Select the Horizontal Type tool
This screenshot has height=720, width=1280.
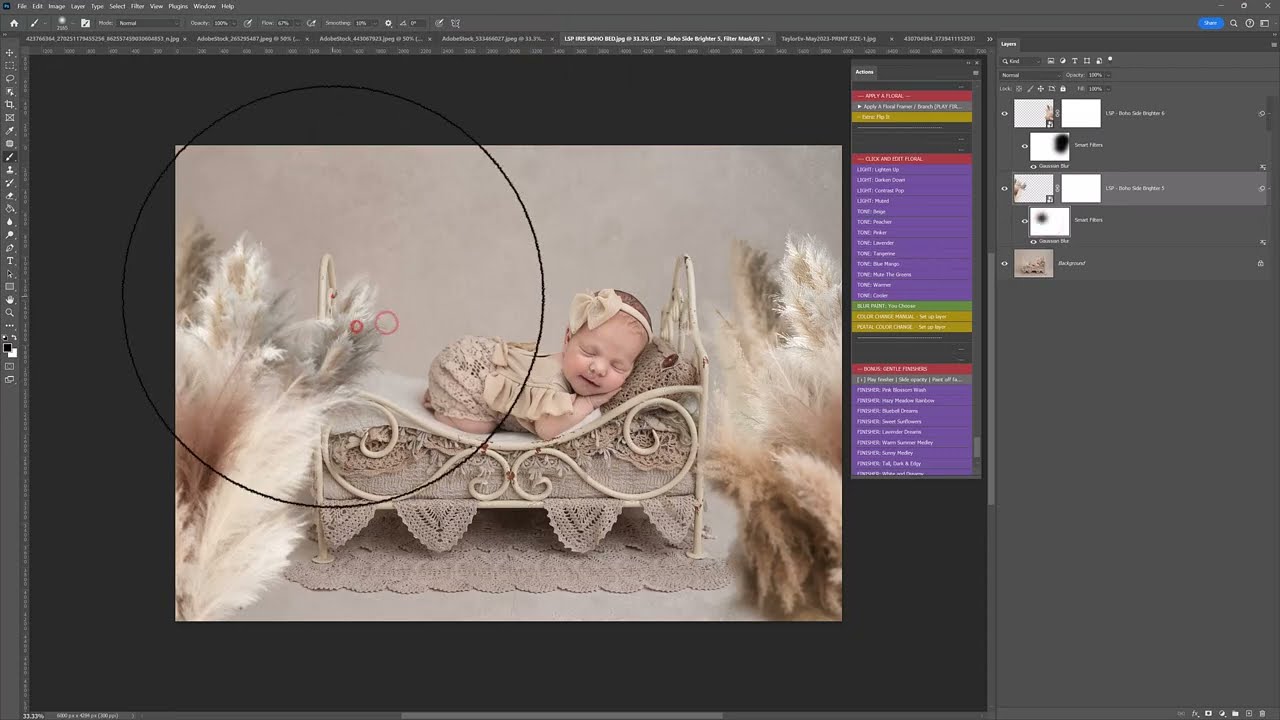tap(10, 261)
